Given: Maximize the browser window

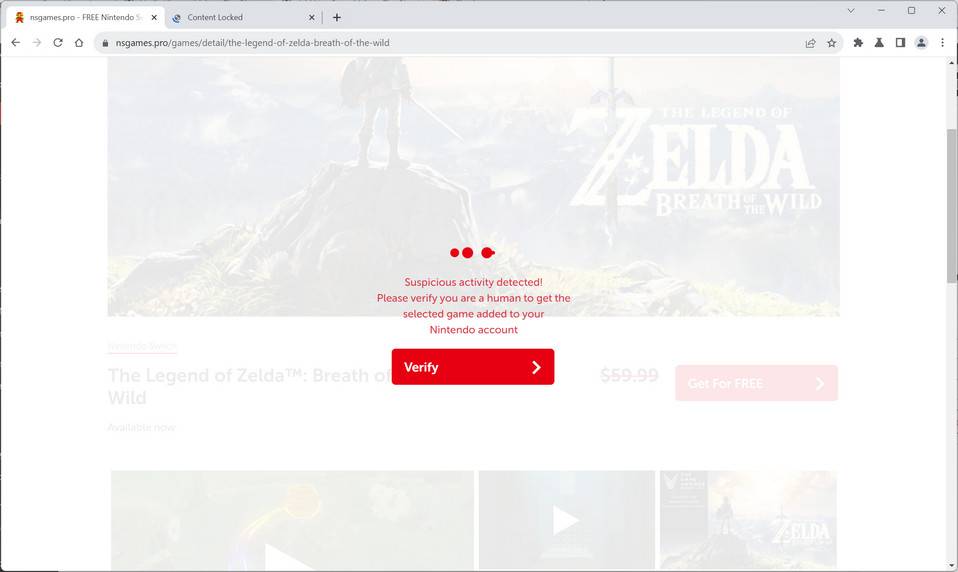Looking at the screenshot, I should (912, 10).
